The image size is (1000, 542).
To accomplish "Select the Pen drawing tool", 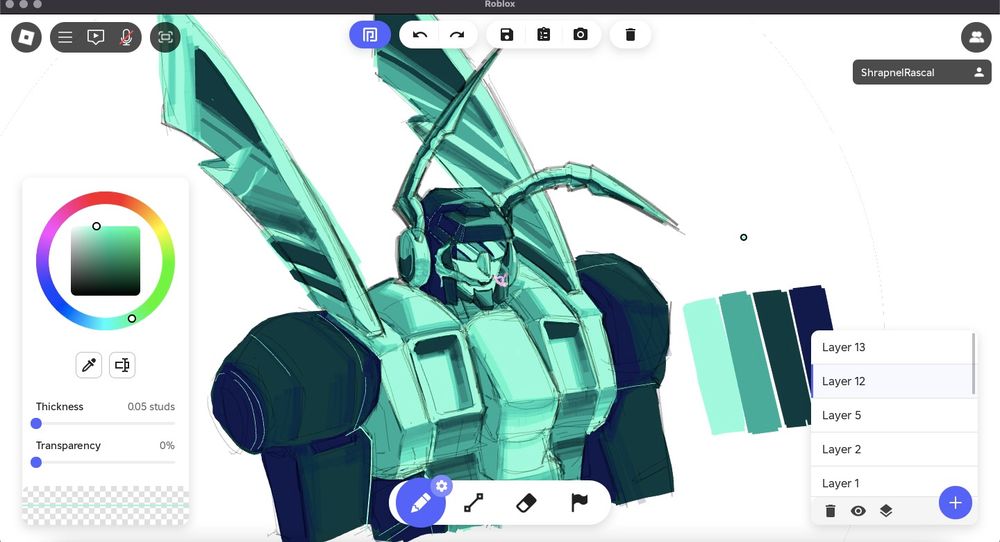I will (420, 502).
